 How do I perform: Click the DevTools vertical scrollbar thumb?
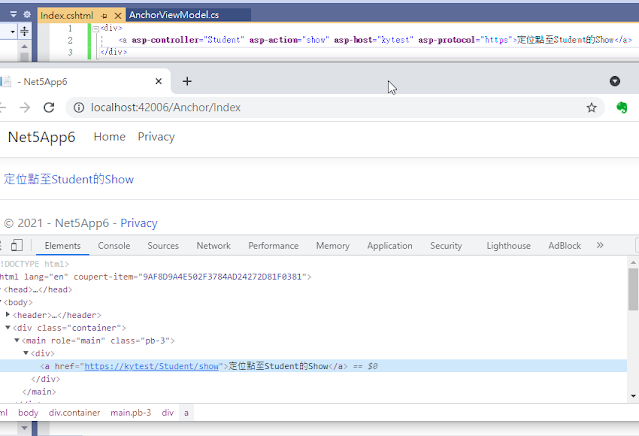click(x=633, y=289)
